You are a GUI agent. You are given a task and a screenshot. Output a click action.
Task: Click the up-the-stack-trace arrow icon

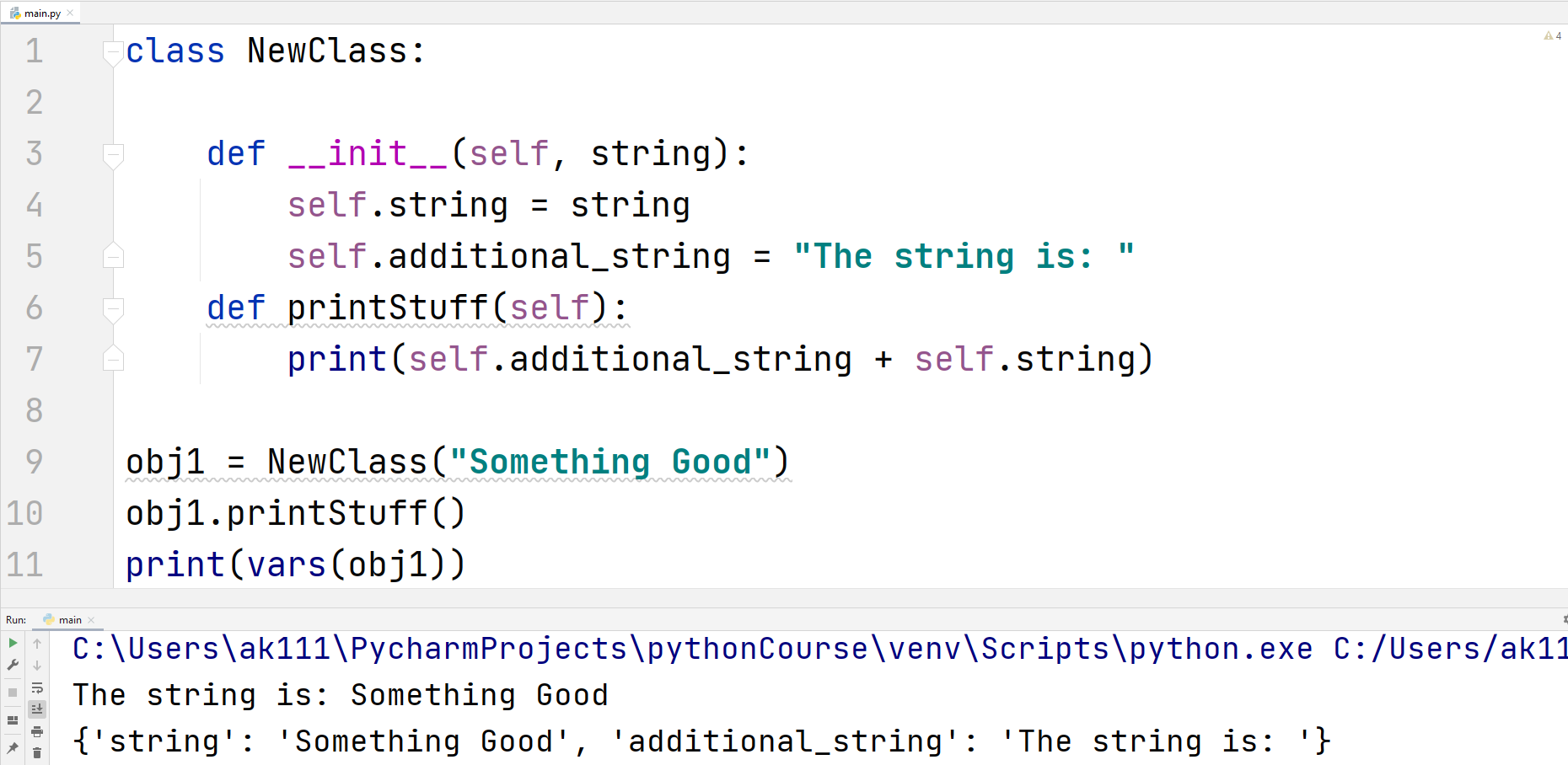37,643
